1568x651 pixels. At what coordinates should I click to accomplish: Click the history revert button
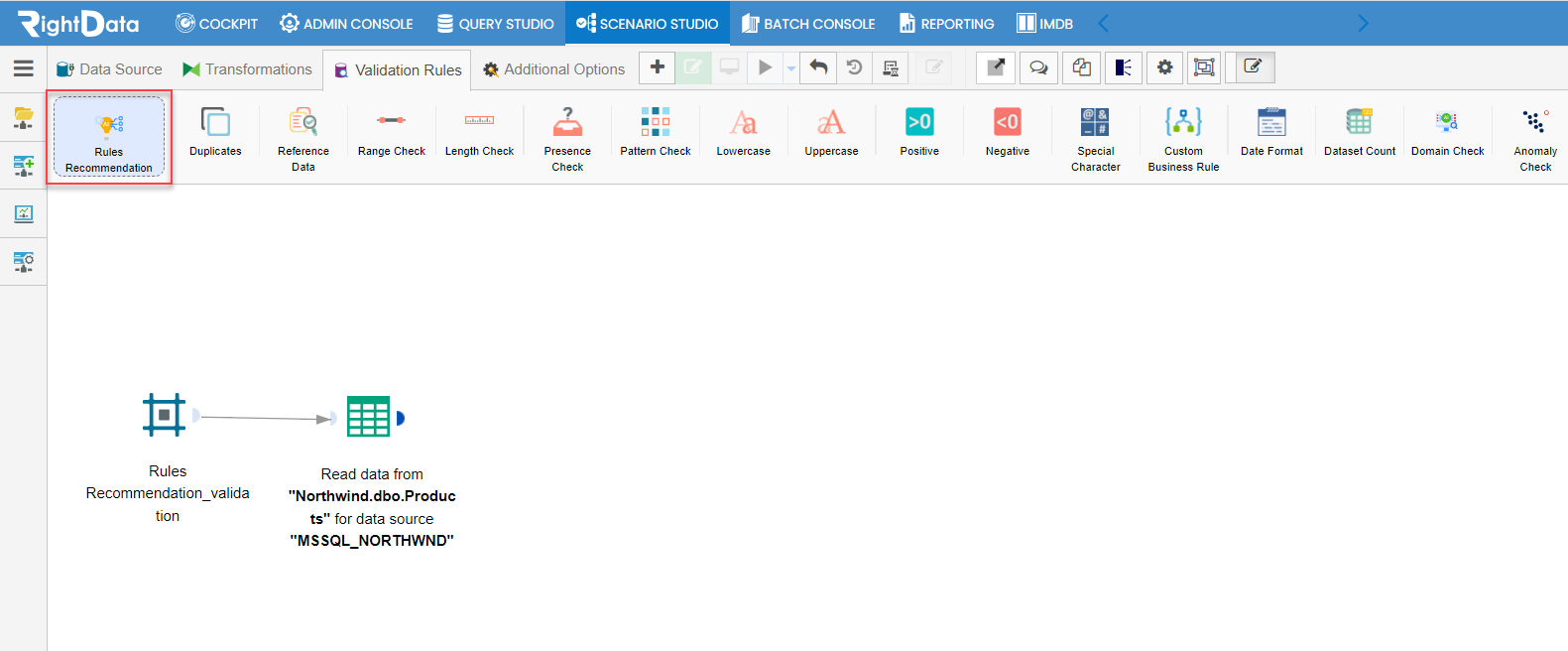point(854,67)
